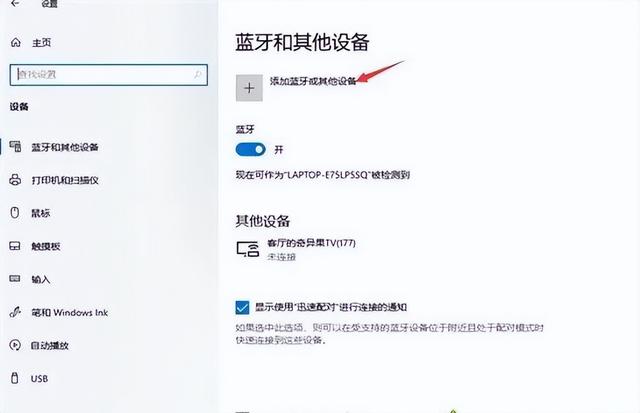Open the USB device icon
The image size is (640, 413).
click(x=15, y=378)
